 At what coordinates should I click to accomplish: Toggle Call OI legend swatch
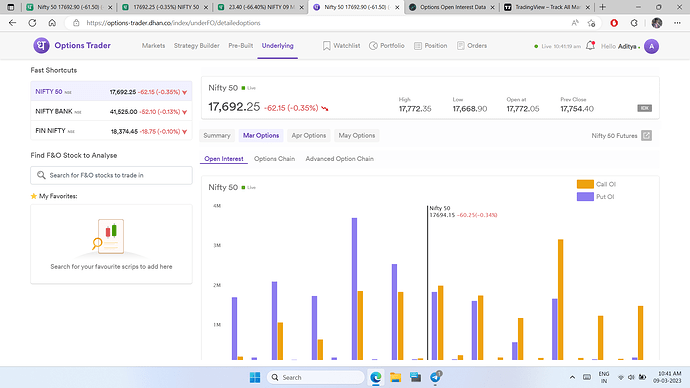[x=585, y=184]
